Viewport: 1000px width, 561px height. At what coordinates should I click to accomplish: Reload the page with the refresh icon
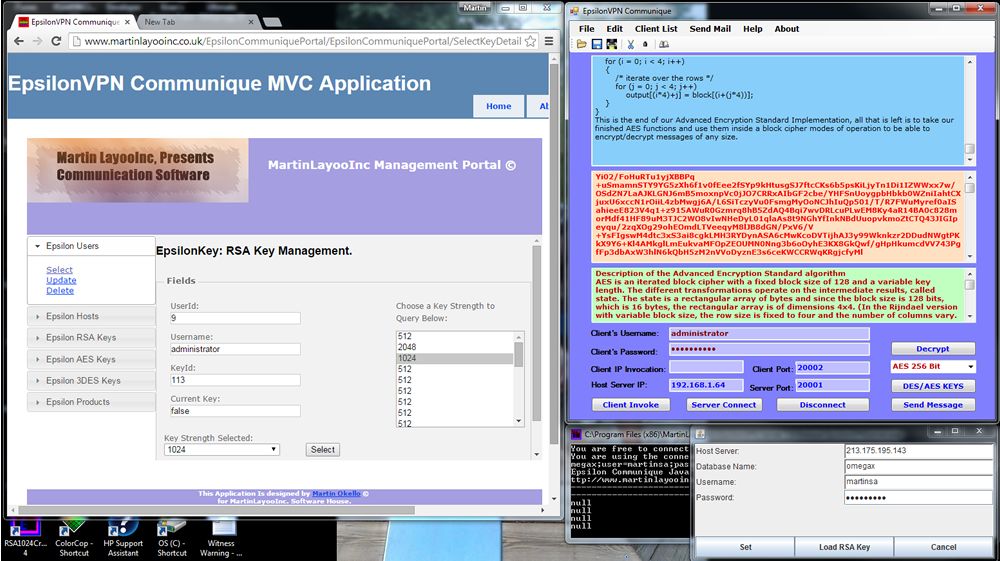click(x=56, y=41)
